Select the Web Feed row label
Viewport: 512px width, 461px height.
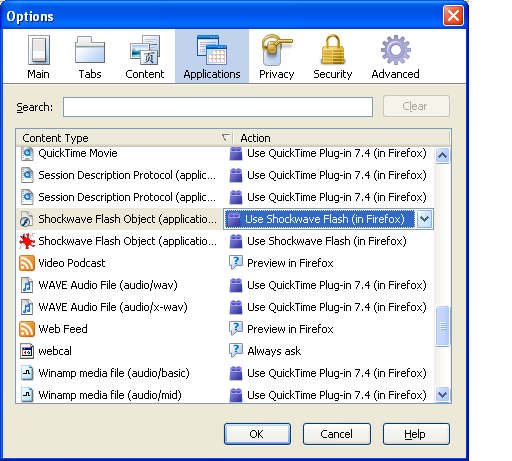(63, 329)
